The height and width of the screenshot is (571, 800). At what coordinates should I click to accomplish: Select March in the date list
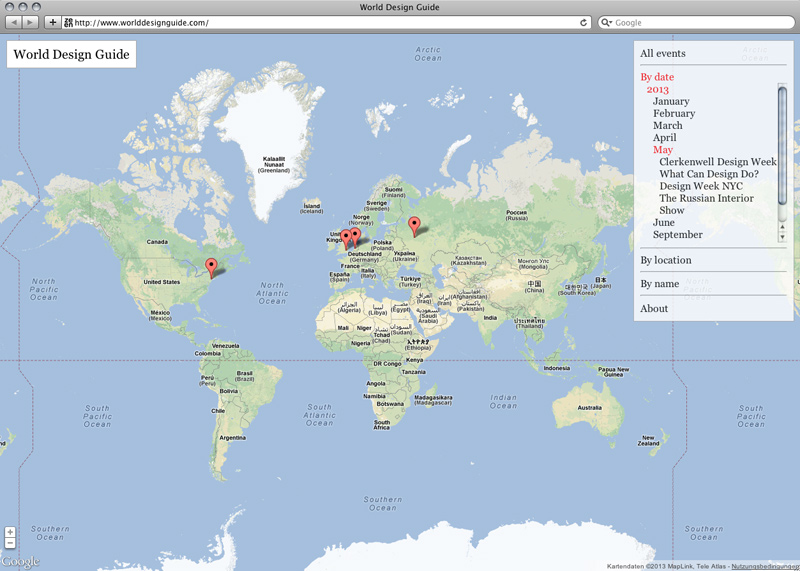(x=667, y=126)
